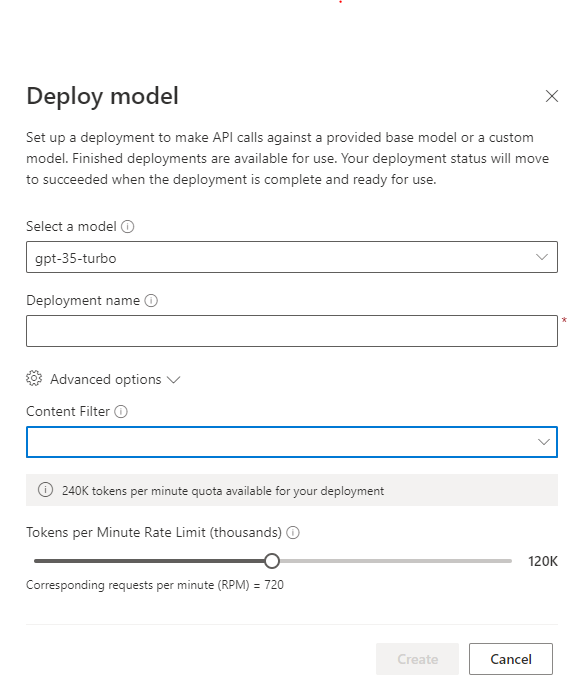Click the chevron arrow in the model selector
The image size is (582, 685).
click(542, 257)
